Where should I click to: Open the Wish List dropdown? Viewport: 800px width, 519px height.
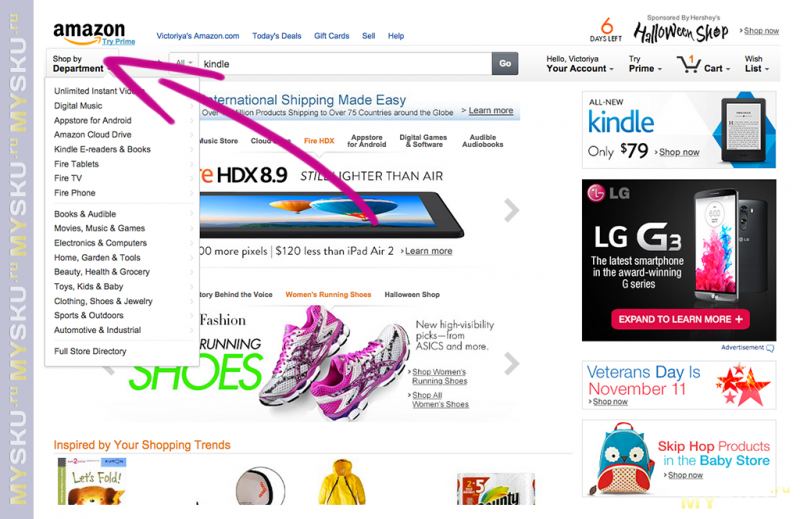point(756,64)
